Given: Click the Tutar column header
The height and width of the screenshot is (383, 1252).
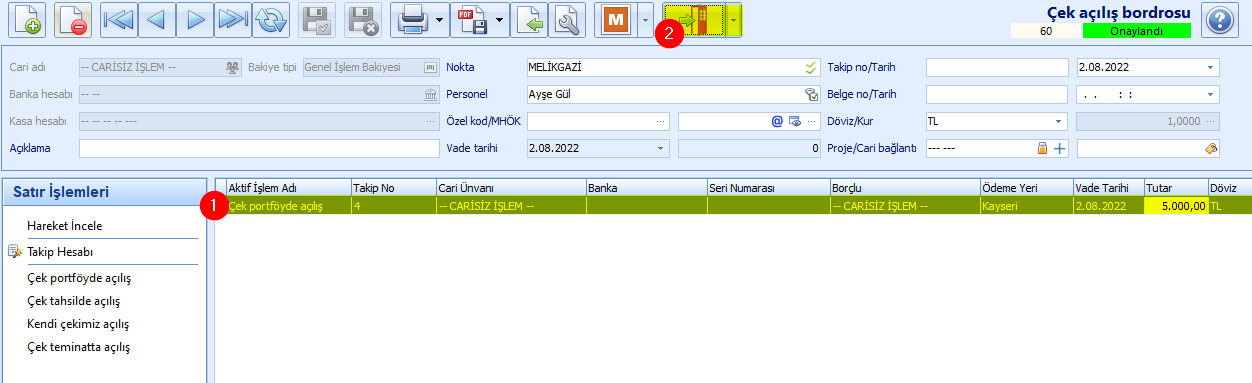Looking at the screenshot, I should (1175, 188).
